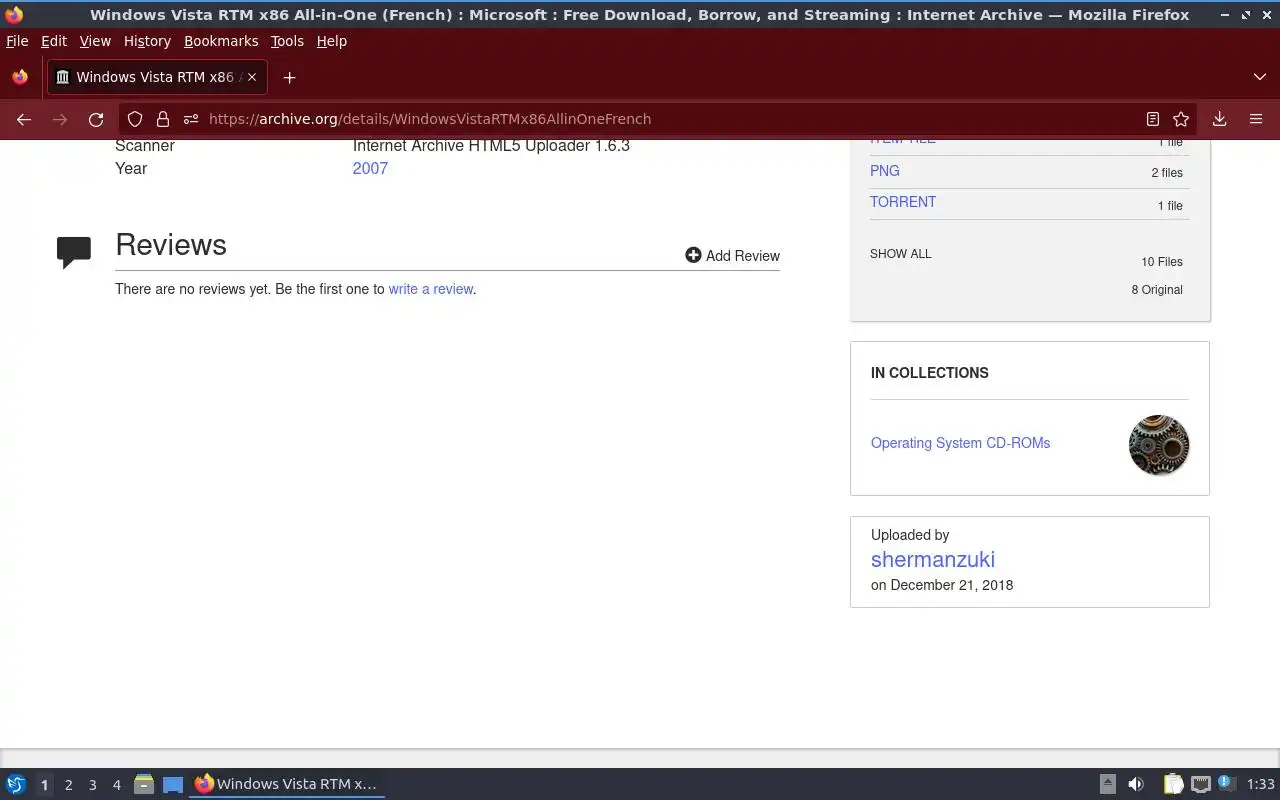Open the Bookmarks menu
This screenshot has height=800, width=1280.
pos(221,41)
